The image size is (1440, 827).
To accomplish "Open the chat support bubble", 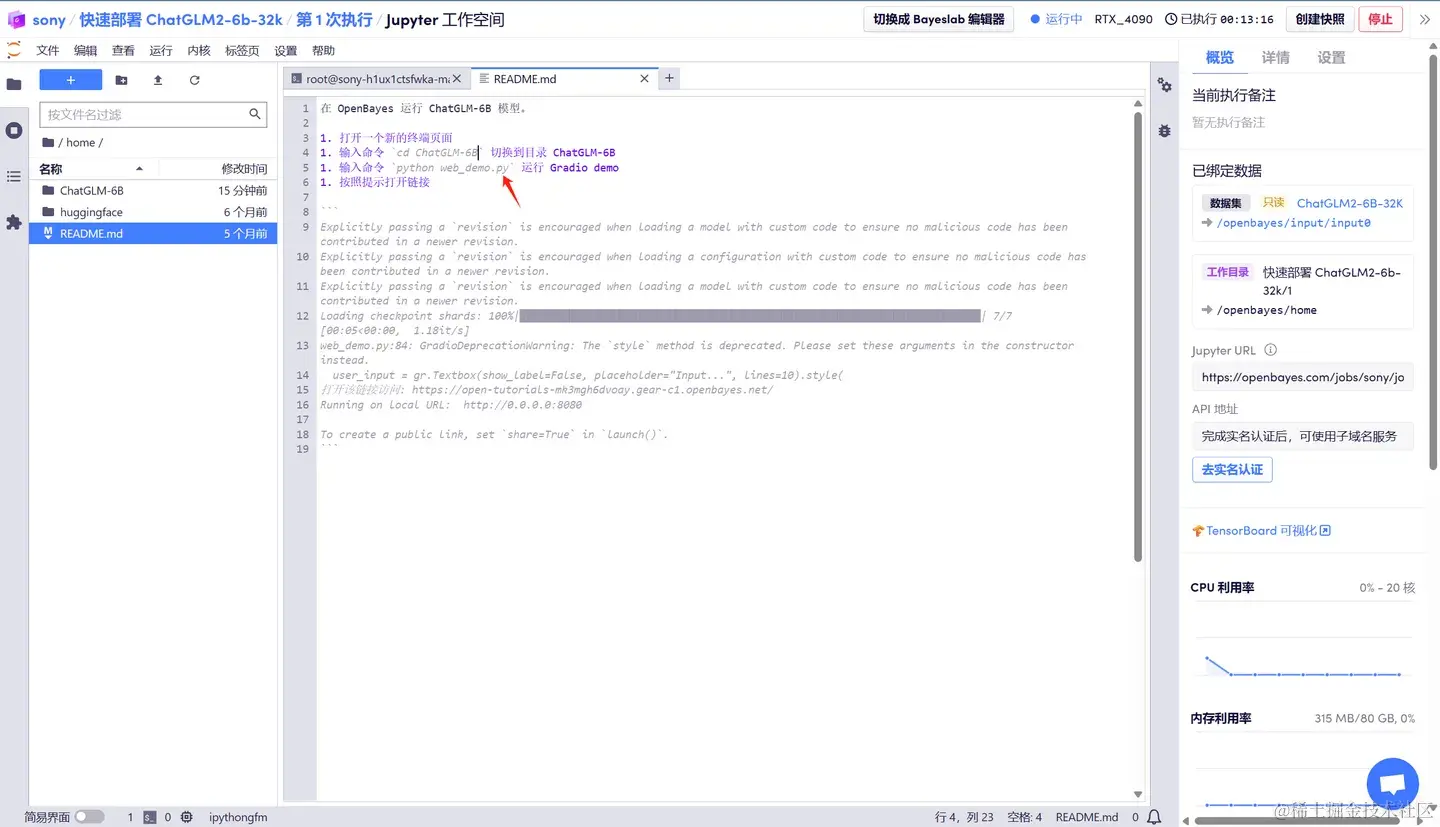I will click(1393, 783).
